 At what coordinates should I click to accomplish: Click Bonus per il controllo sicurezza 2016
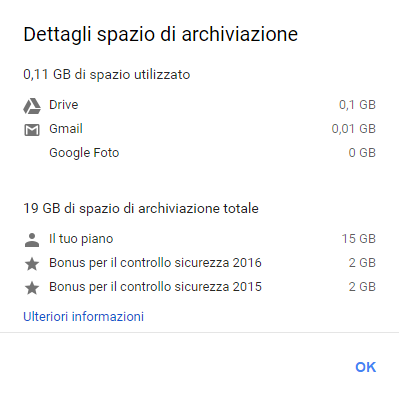coord(155,263)
